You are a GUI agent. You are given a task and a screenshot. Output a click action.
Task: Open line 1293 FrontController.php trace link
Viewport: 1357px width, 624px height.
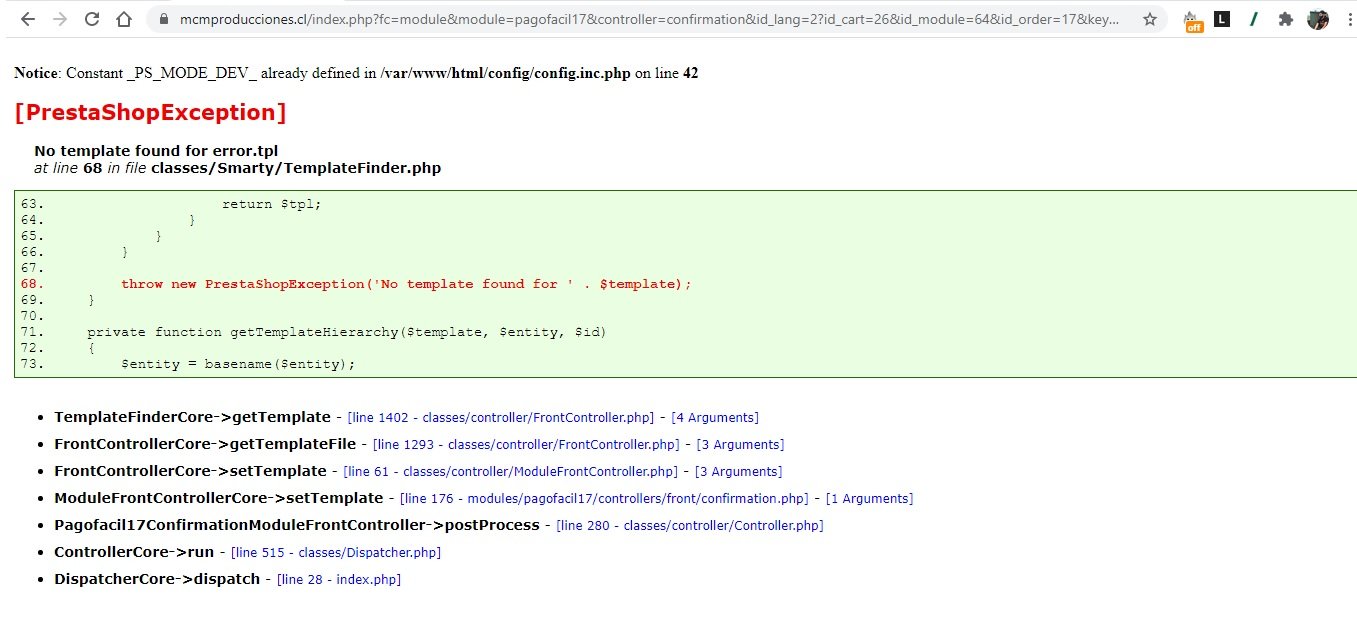coord(526,444)
